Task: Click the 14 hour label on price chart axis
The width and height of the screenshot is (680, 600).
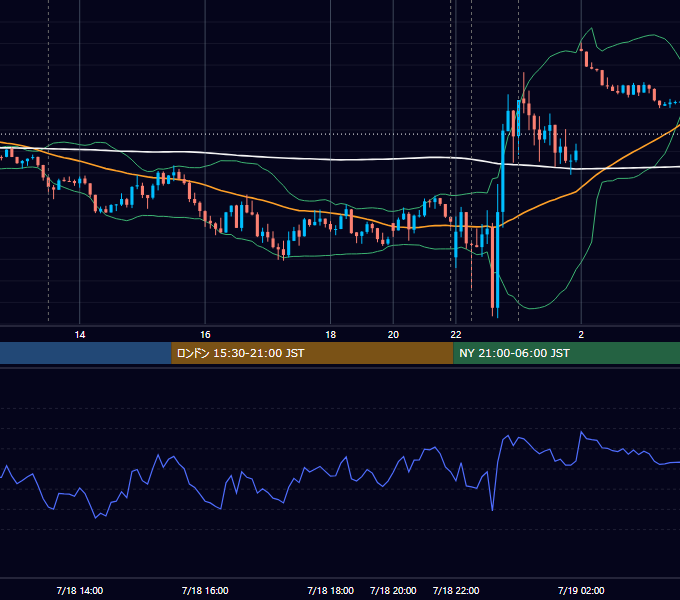Action: coord(80,335)
